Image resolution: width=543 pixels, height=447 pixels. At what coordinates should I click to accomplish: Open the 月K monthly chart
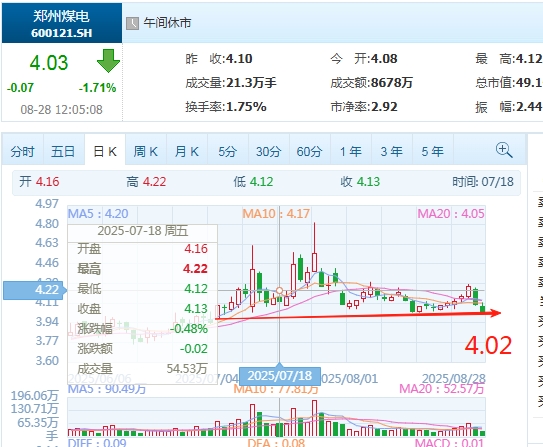click(187, 152)
